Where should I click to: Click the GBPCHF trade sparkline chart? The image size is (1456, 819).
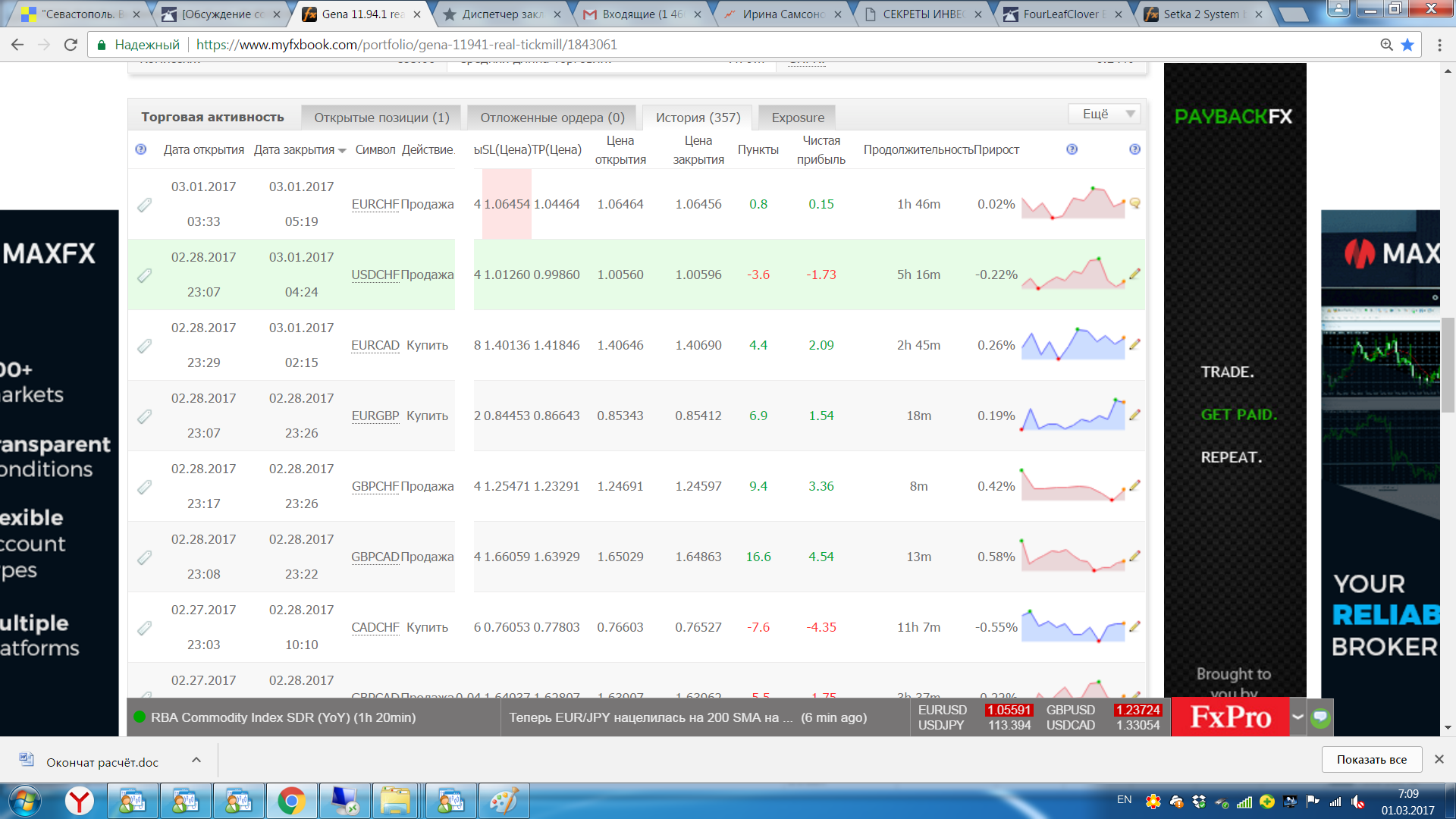coord(1073,485)
